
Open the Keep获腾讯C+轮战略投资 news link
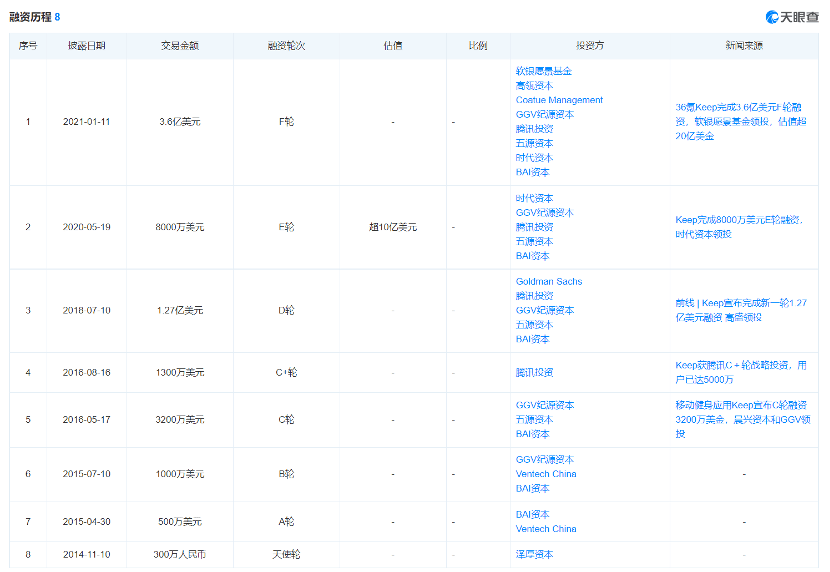[x=741, y=373]
